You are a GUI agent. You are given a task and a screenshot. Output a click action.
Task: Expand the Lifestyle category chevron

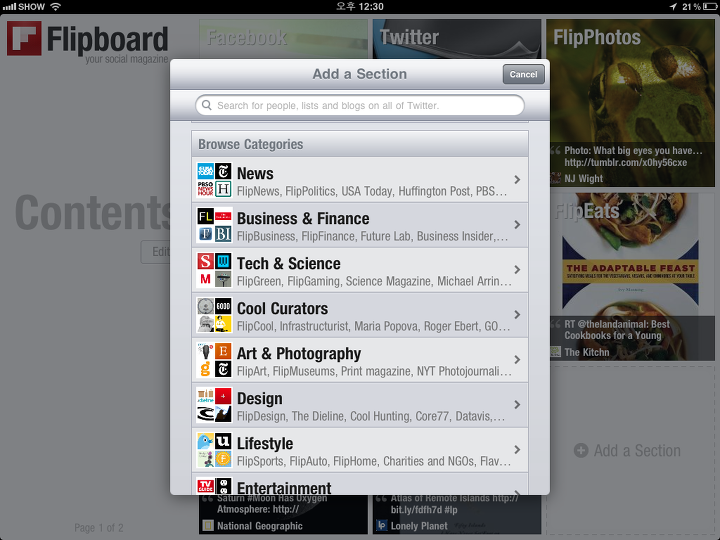pos(518,450)
